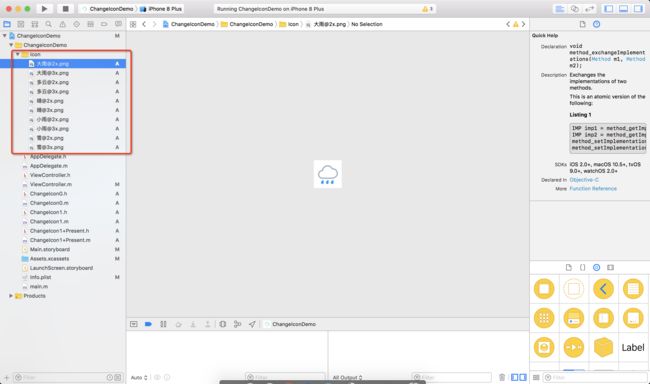
Task: Open the Test navigator tab
Action: (76, 24)
